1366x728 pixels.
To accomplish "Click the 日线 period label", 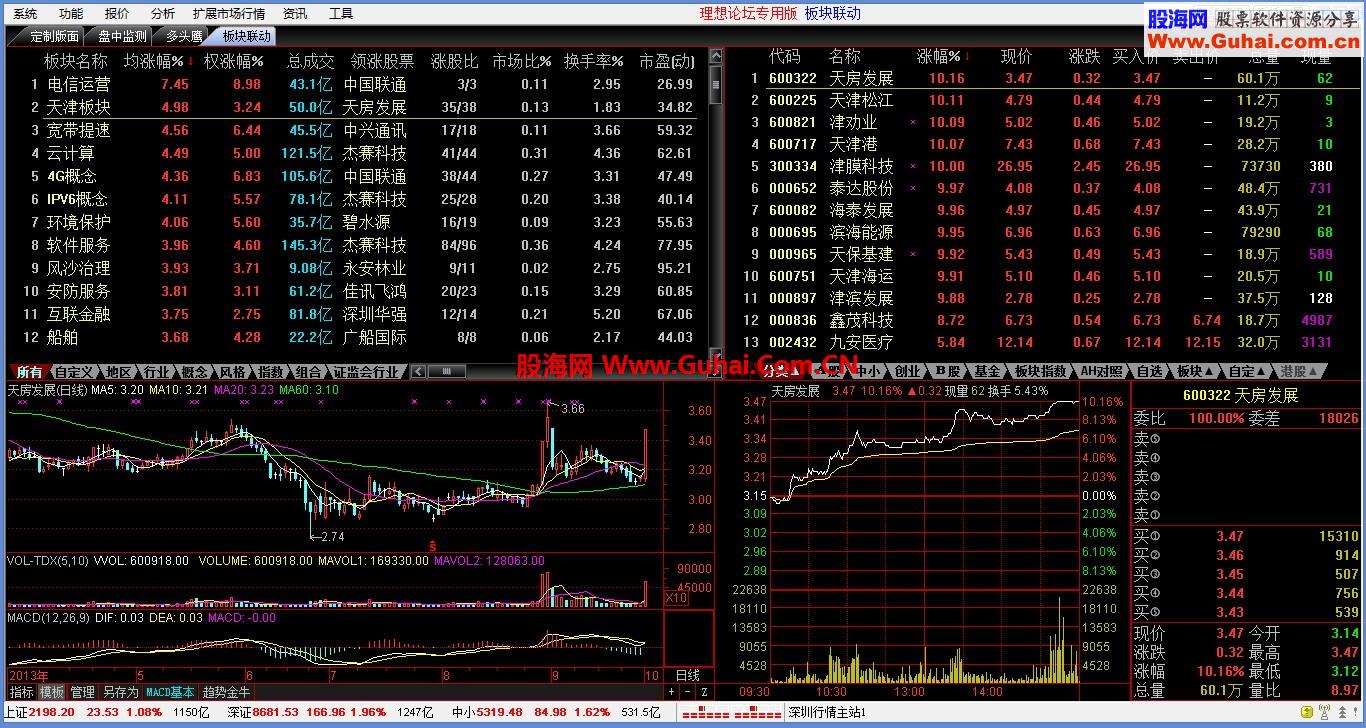I will click(x=688, y=676).
